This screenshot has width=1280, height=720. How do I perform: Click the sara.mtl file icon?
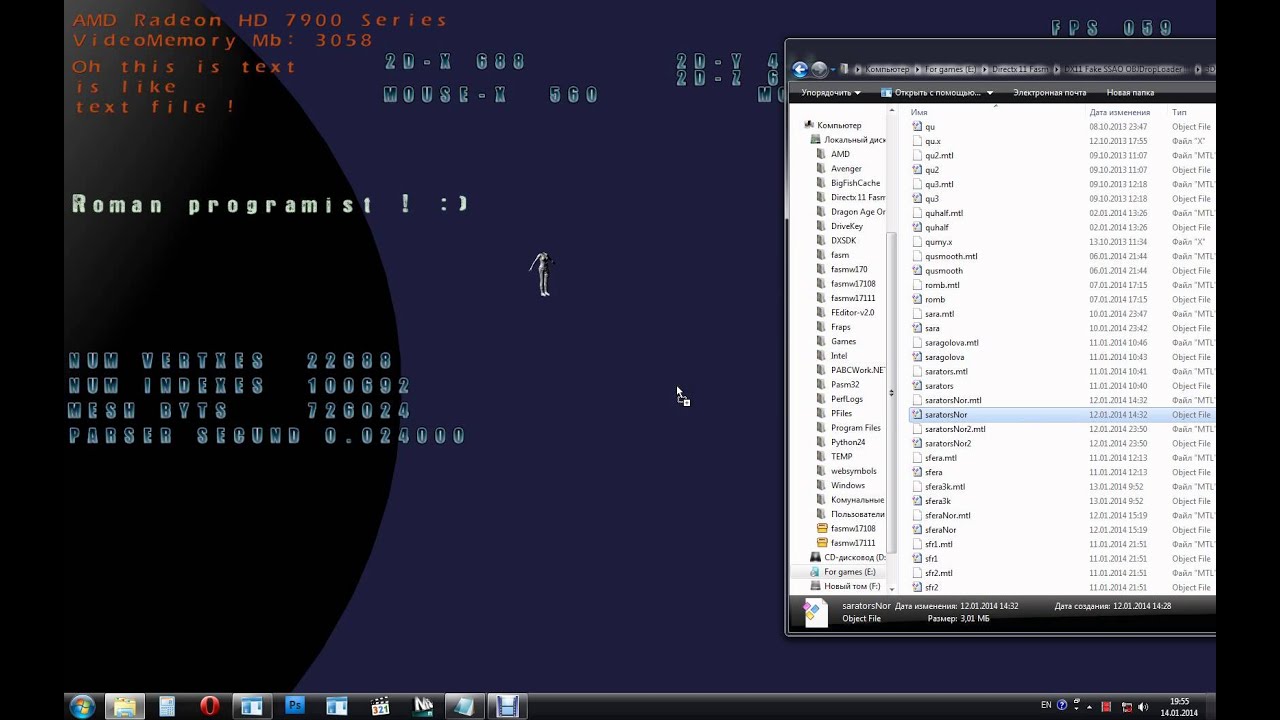pyautogui.click(x=917, y=314)
